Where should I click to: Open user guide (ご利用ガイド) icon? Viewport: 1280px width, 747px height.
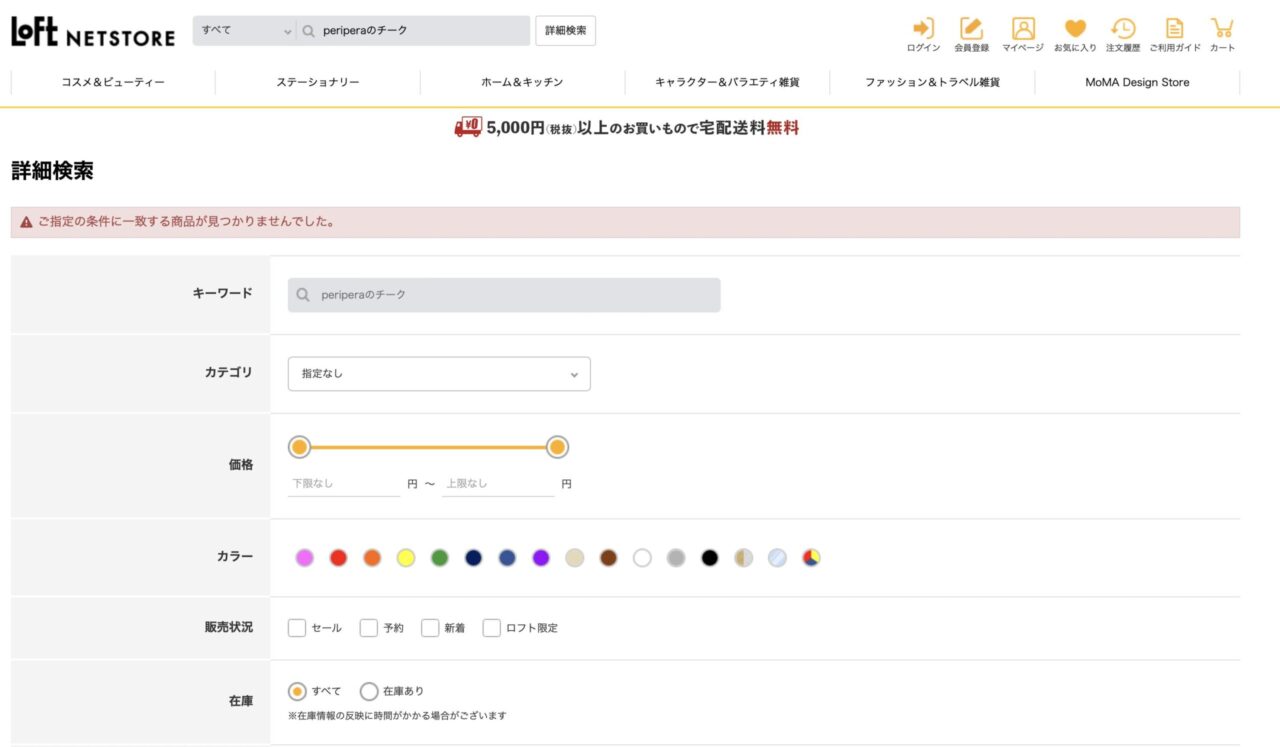[1174, 35]
